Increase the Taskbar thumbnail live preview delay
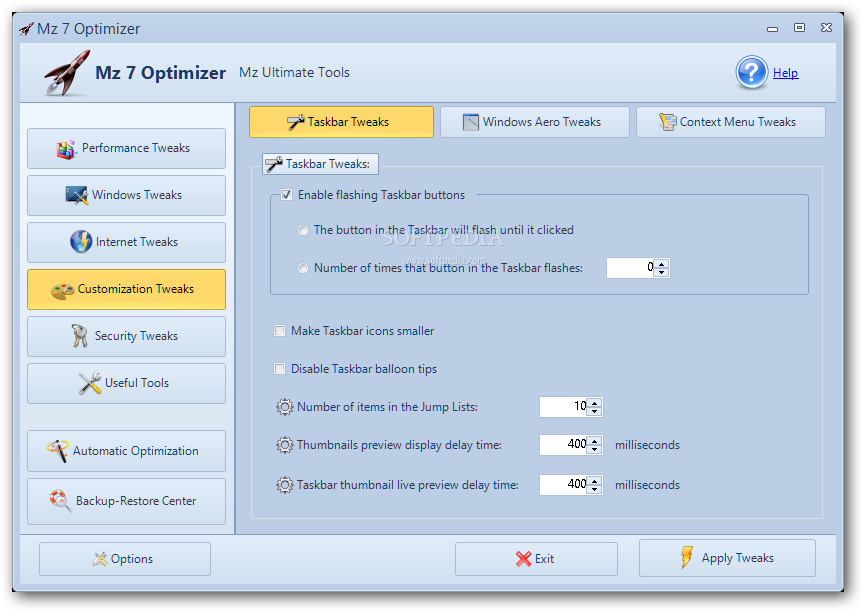 click(x=595, y=481)
